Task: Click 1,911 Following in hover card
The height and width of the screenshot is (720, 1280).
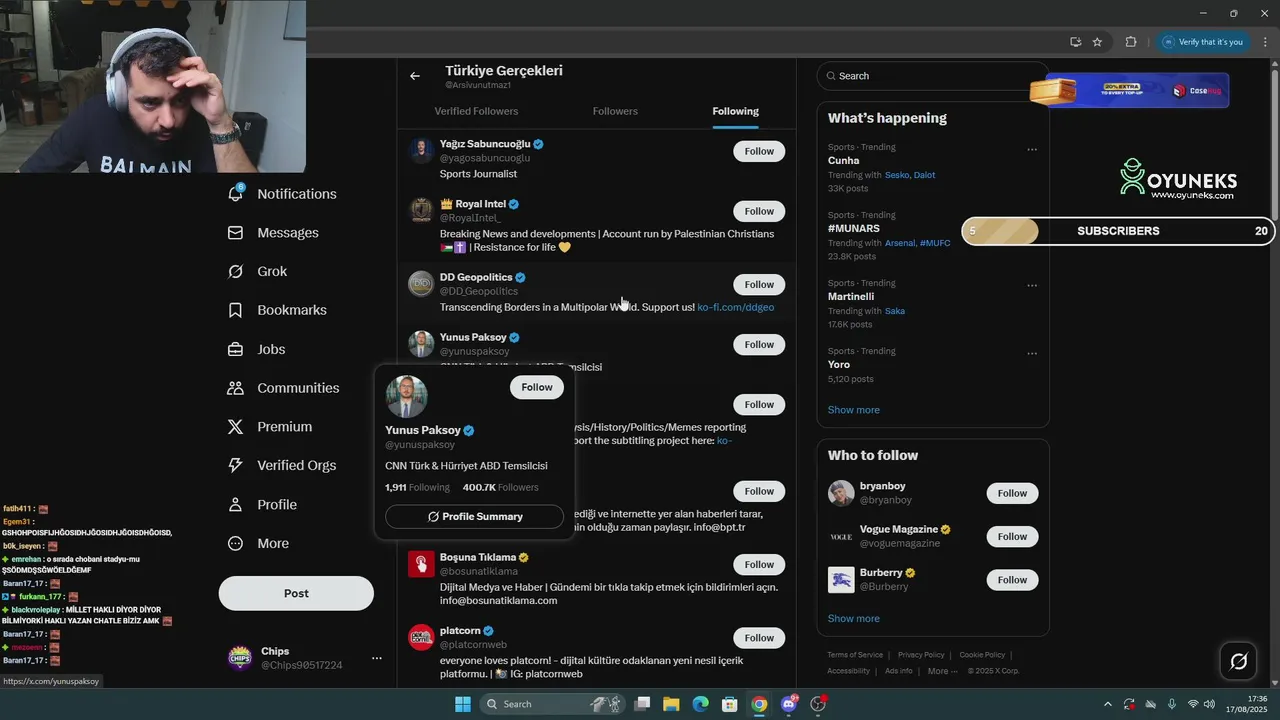Action: point(417,487)
